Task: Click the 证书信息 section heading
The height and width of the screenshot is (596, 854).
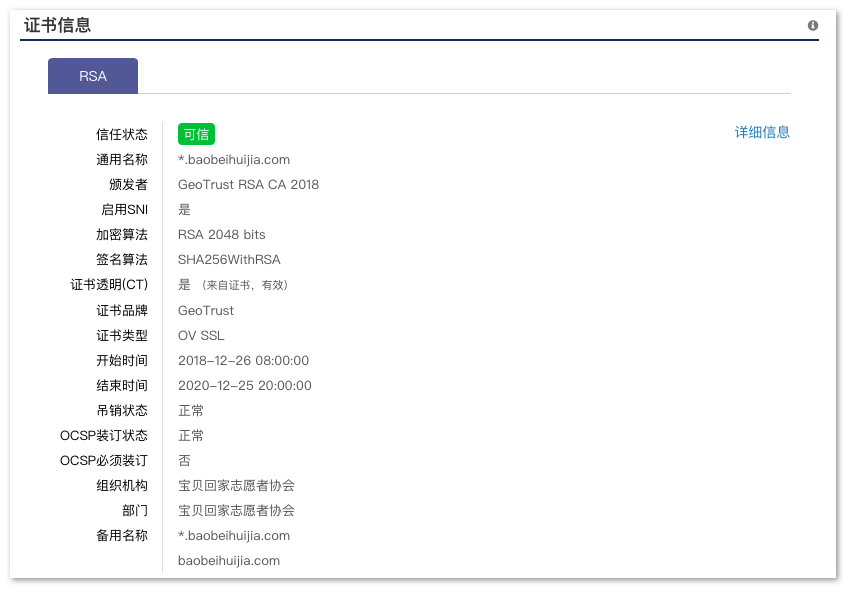Action: 57,25
